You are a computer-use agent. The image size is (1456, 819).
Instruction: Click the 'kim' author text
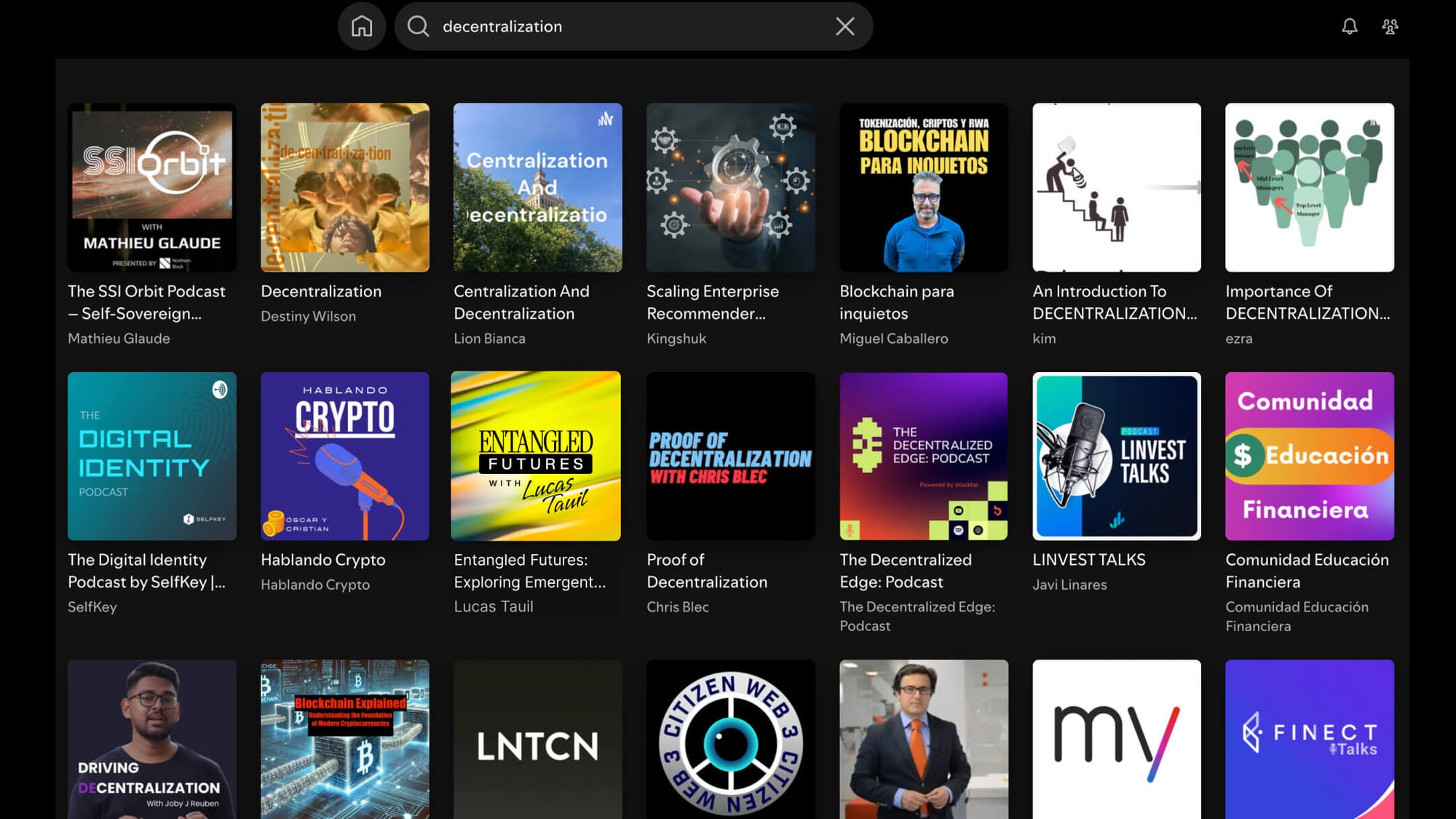coord(1044,339)
